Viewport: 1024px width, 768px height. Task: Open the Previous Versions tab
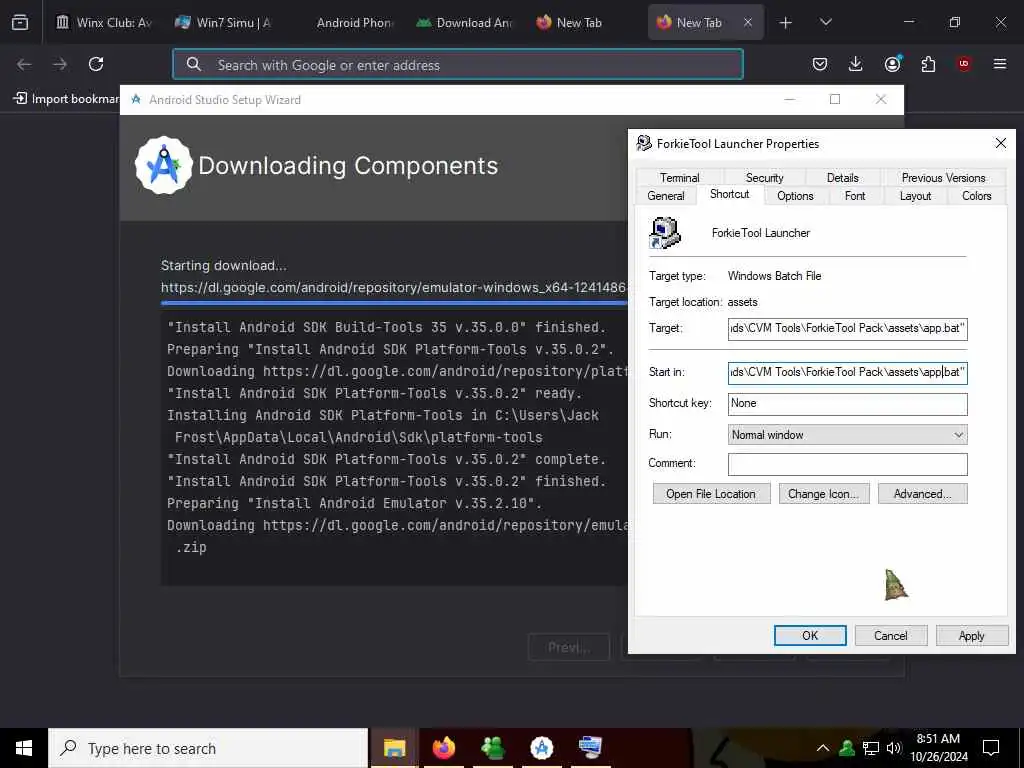pos(943,178)
